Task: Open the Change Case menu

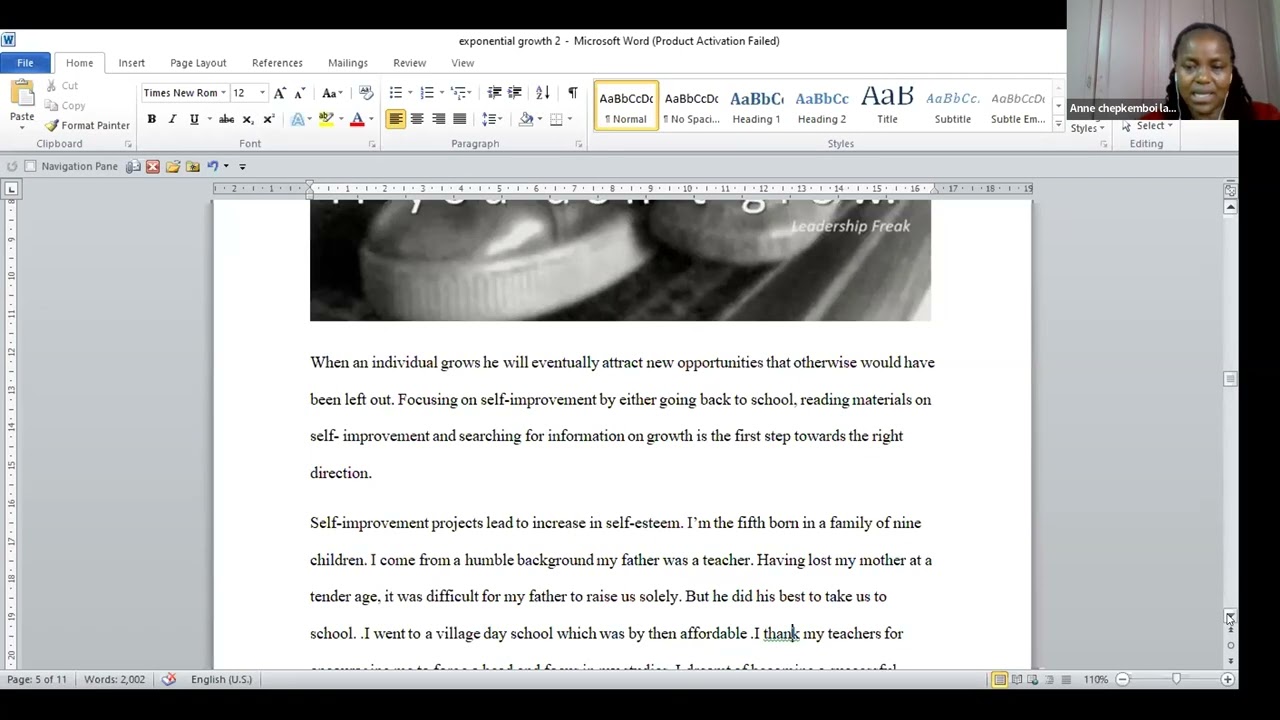Action: (330, 93)
